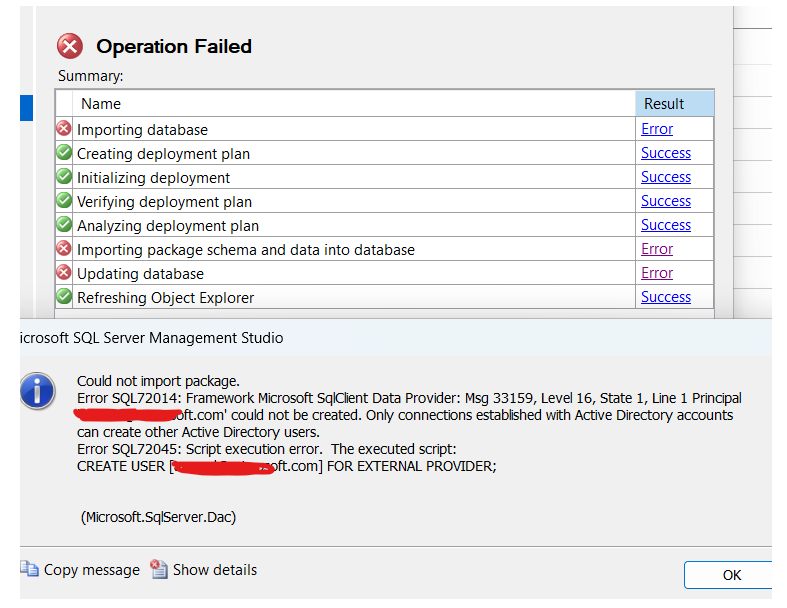Click error icon beside Importing database
The height and width of the screenshot is (608, 787).
click(64, 129)
